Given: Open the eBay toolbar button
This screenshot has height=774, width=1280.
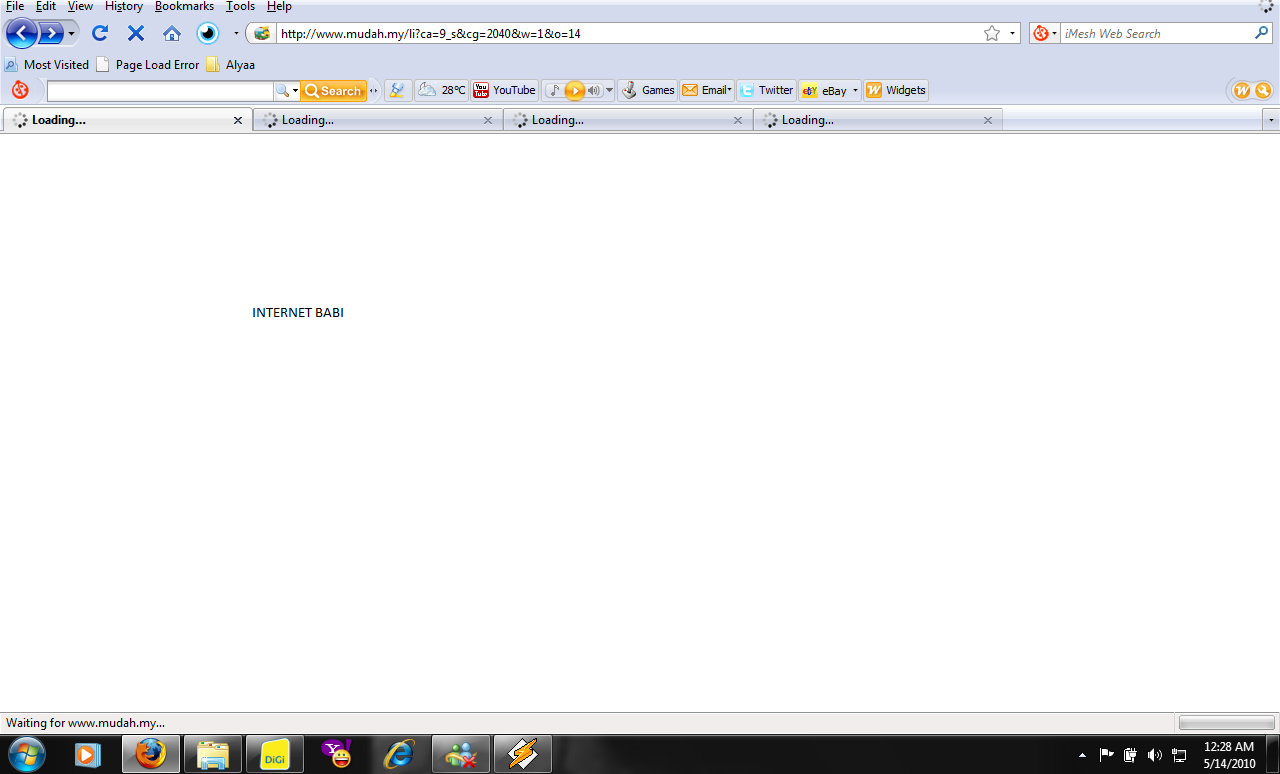Looking at the screenshot, I should (x=824, y=90).
